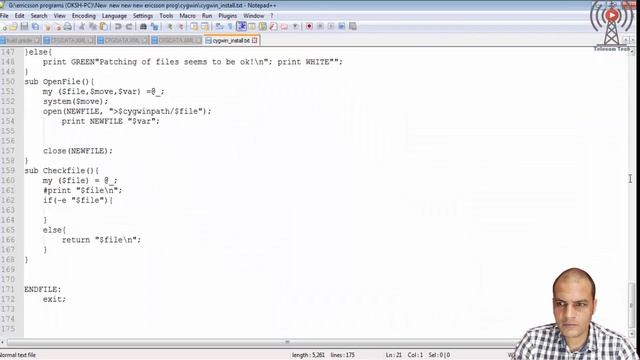Open the Language menu
The width and height of the screenshot is (640, 360).
coord(114,16)
